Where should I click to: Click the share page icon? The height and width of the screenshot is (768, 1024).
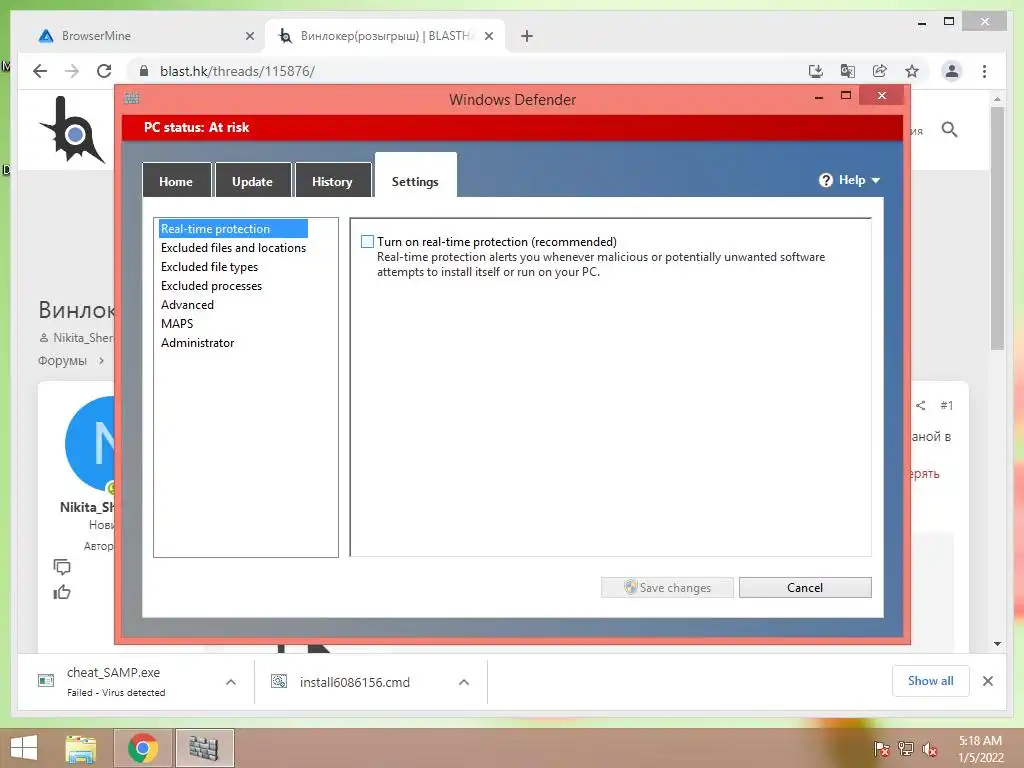(x=880, y=71)
